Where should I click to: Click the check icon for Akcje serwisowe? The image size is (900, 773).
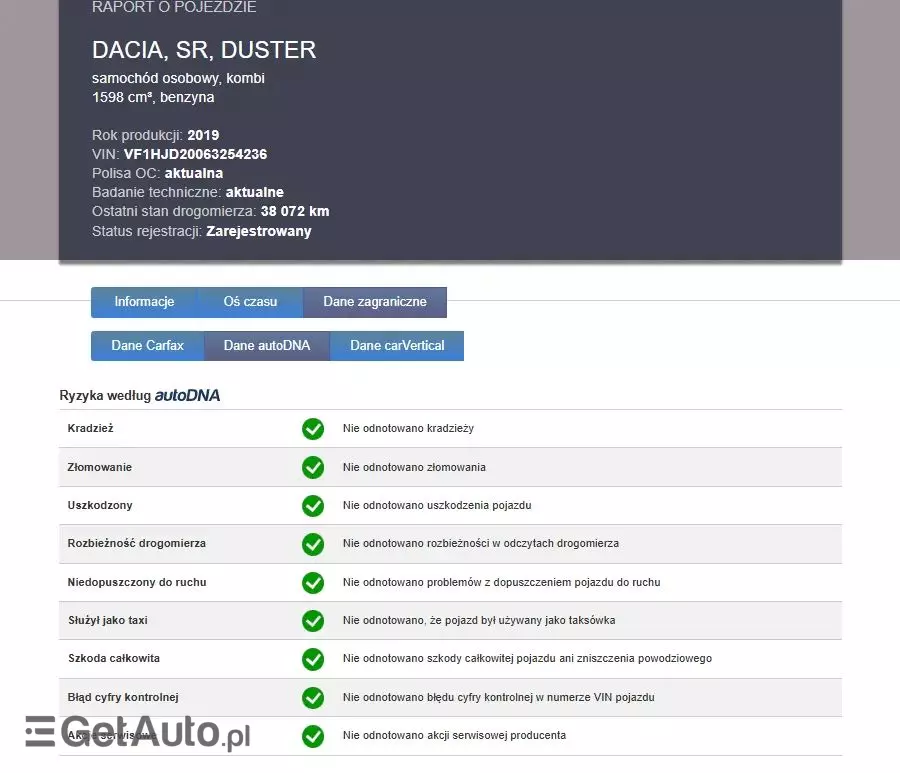pyautogui.click(x=313, y=735)
